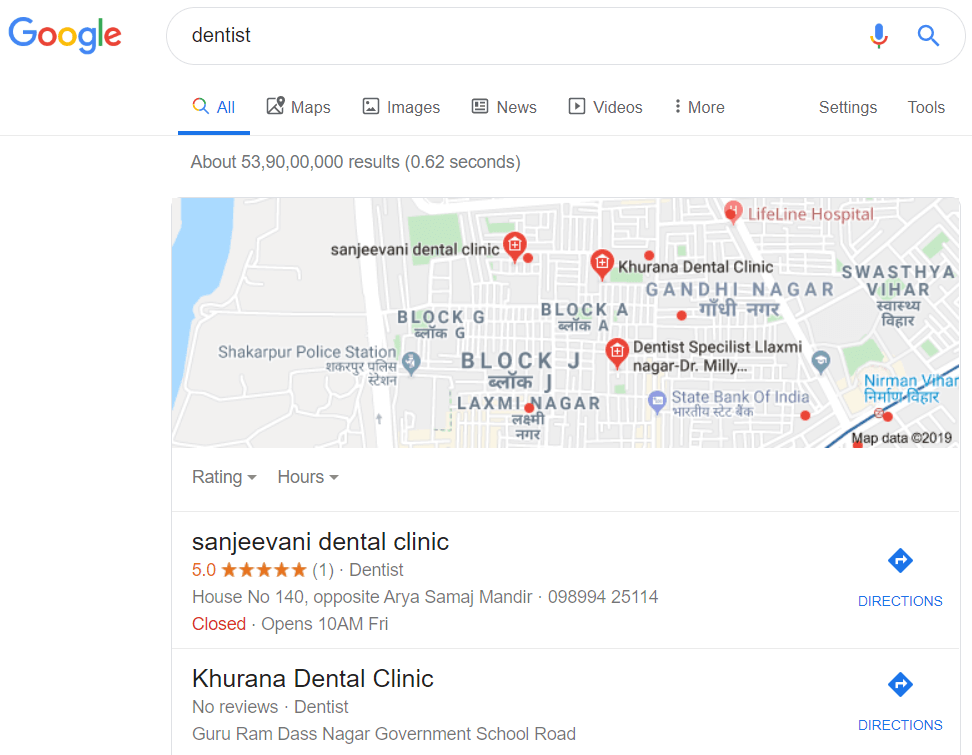Click the blue search magnifier button
The width and height of the screenshot is (972, 755).
[928, 36]
